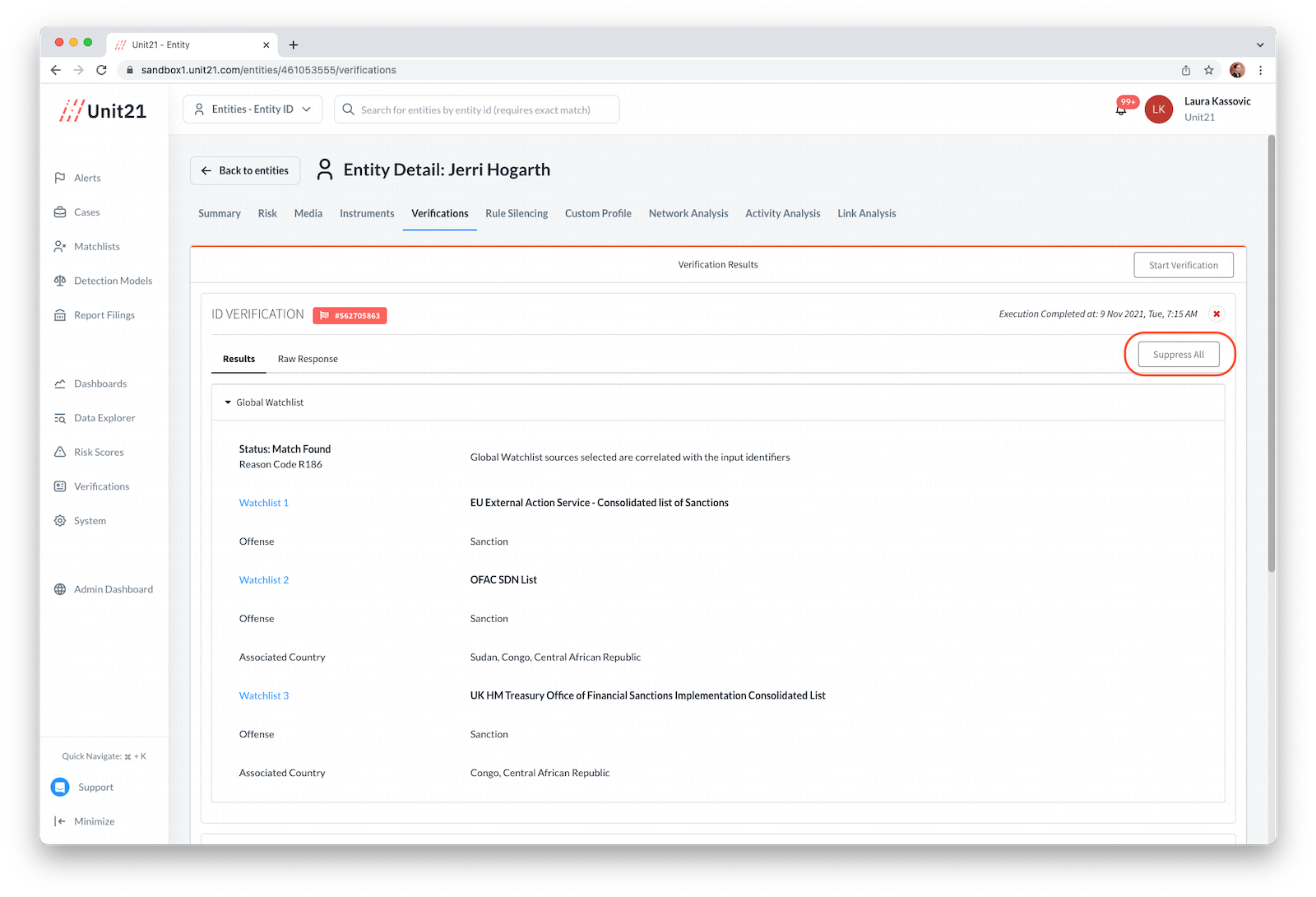This screenshot has width=1316, height=897.
Task: Bookmark page with star icon
Action: [1209, 70]
